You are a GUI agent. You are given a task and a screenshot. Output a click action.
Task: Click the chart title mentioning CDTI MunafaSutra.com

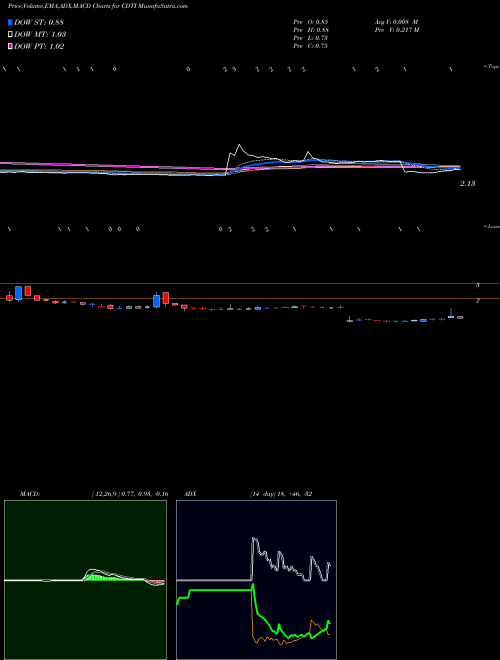[x=98, y=6]
